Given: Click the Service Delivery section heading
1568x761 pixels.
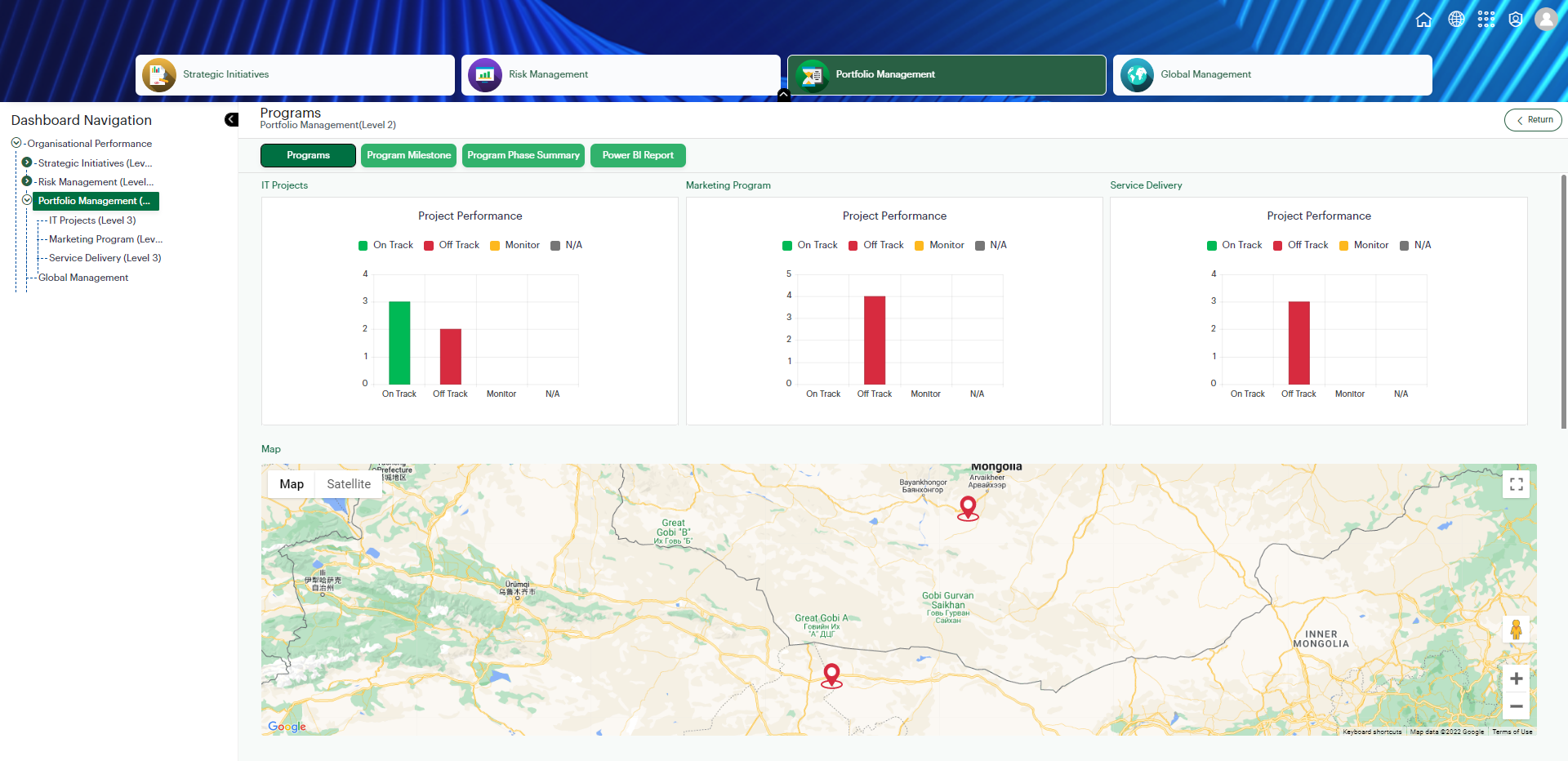Looking at the screenshot, I should pos(1146,185).
